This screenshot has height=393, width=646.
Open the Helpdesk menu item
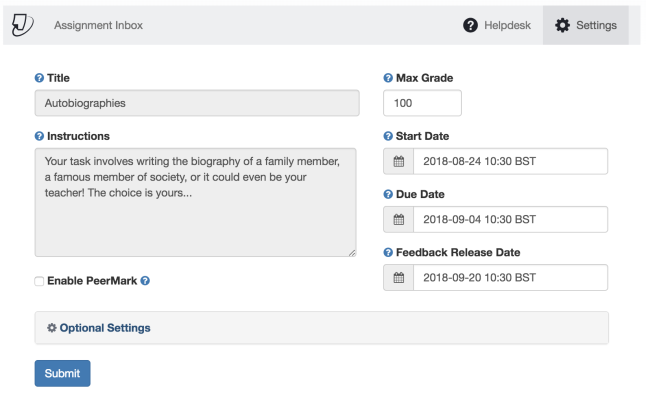click(x=497, y=25)
